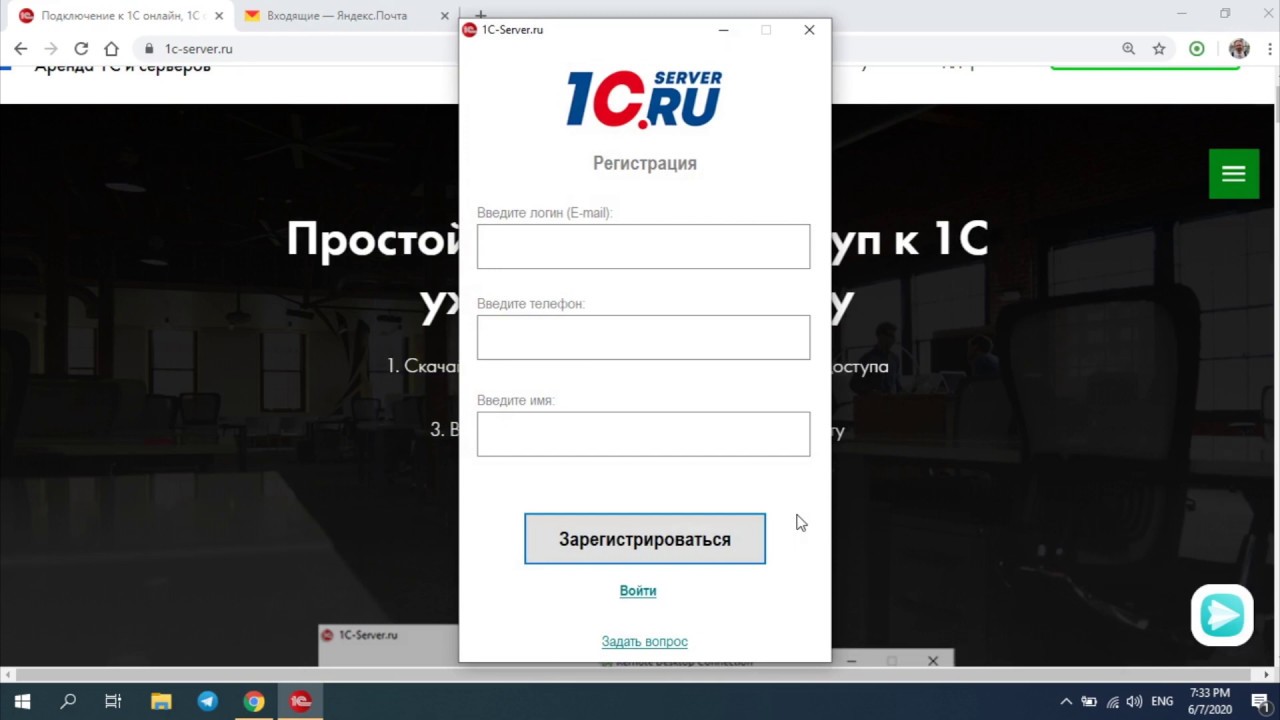Minimize the Chrome window
Screen dimensions: 1280x720
[1181, 14]
